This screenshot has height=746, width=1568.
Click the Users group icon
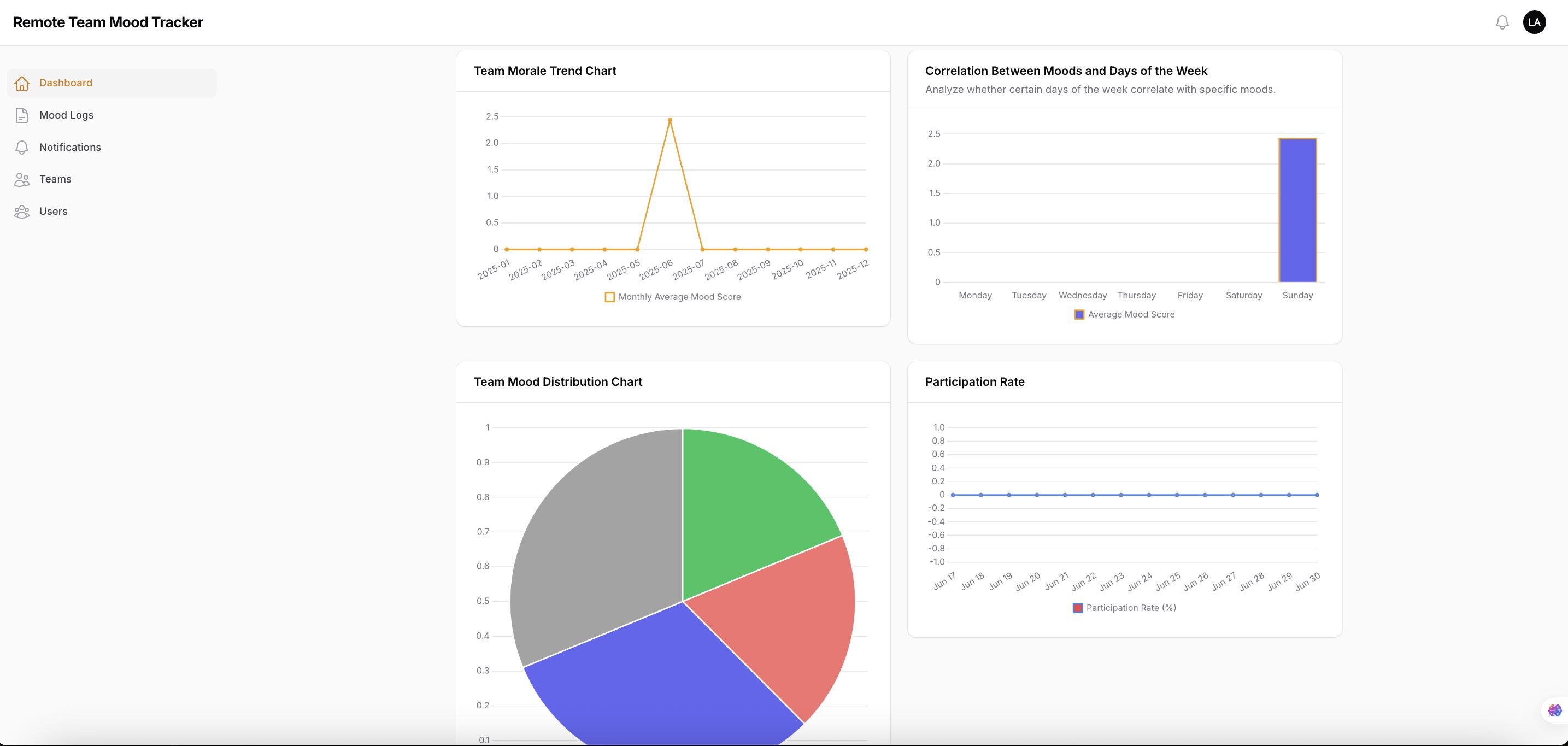coord(22,212)
